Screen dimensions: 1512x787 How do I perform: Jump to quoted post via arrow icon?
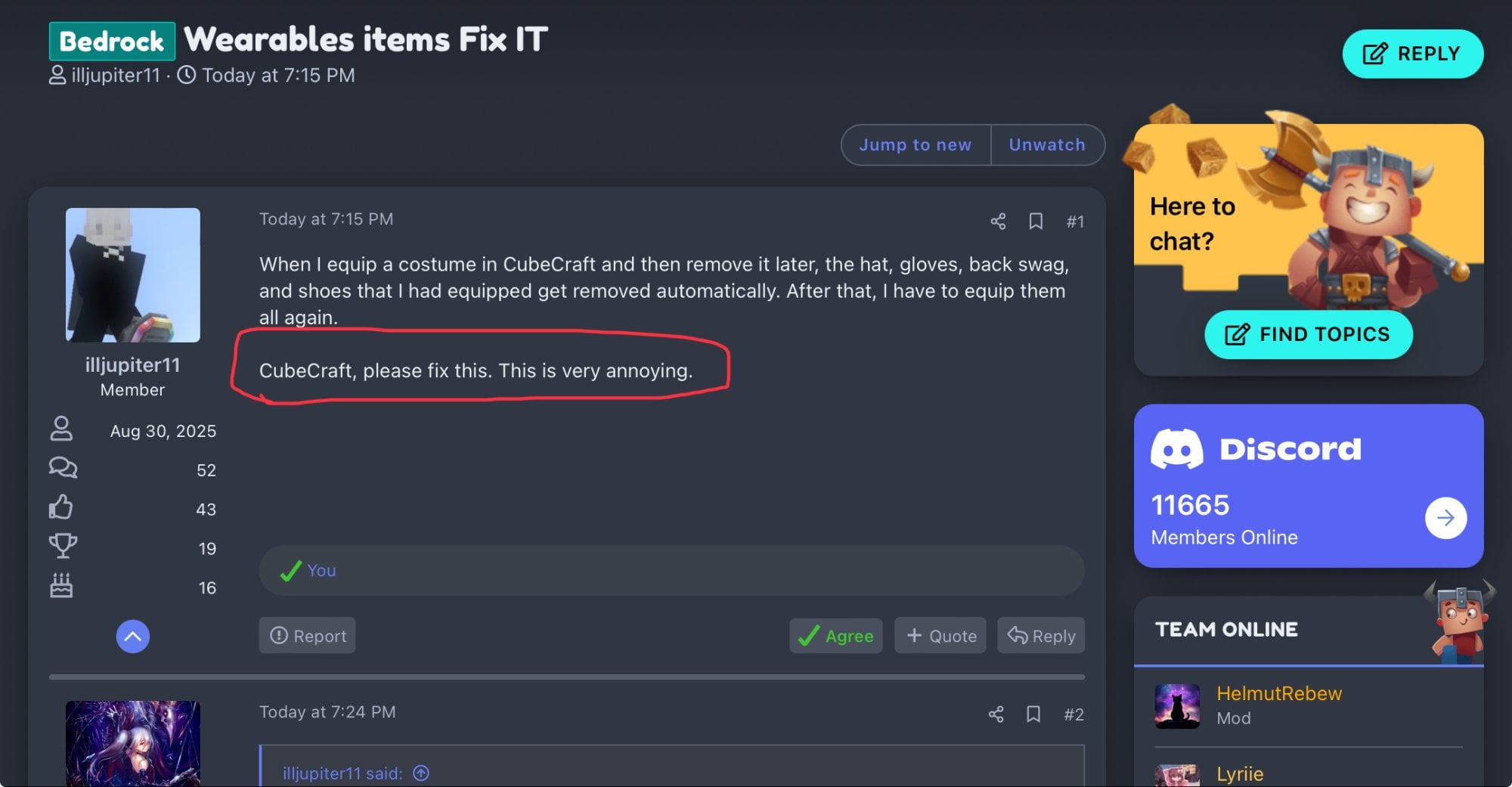[421, 773]
